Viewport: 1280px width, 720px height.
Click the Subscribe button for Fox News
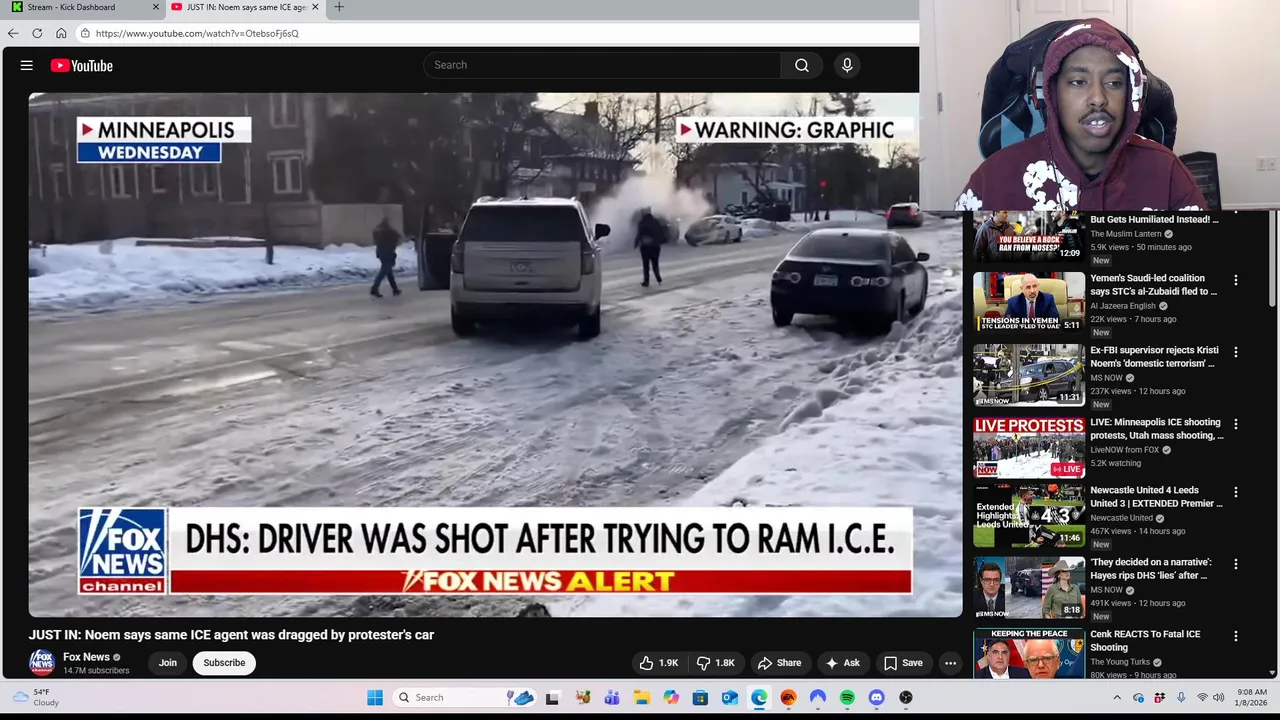pyautogui.click(x=224, y=663)
